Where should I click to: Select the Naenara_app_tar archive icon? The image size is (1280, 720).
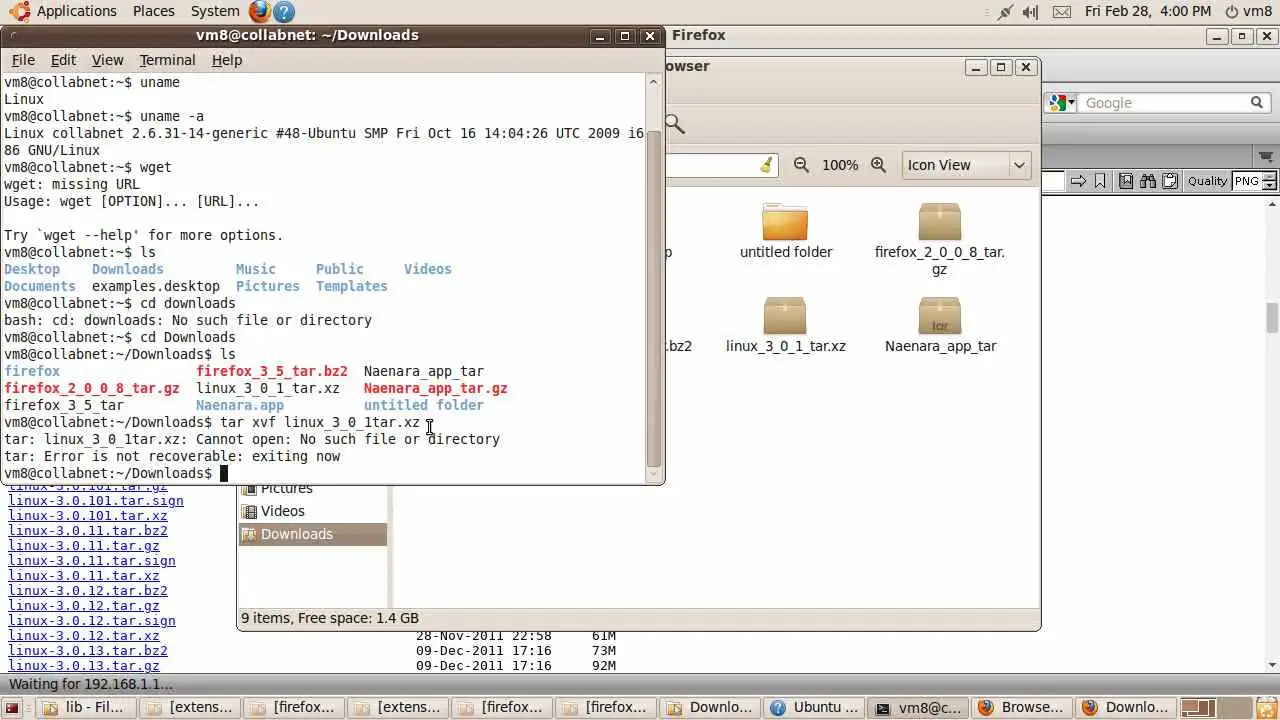(x=940, y=315)
